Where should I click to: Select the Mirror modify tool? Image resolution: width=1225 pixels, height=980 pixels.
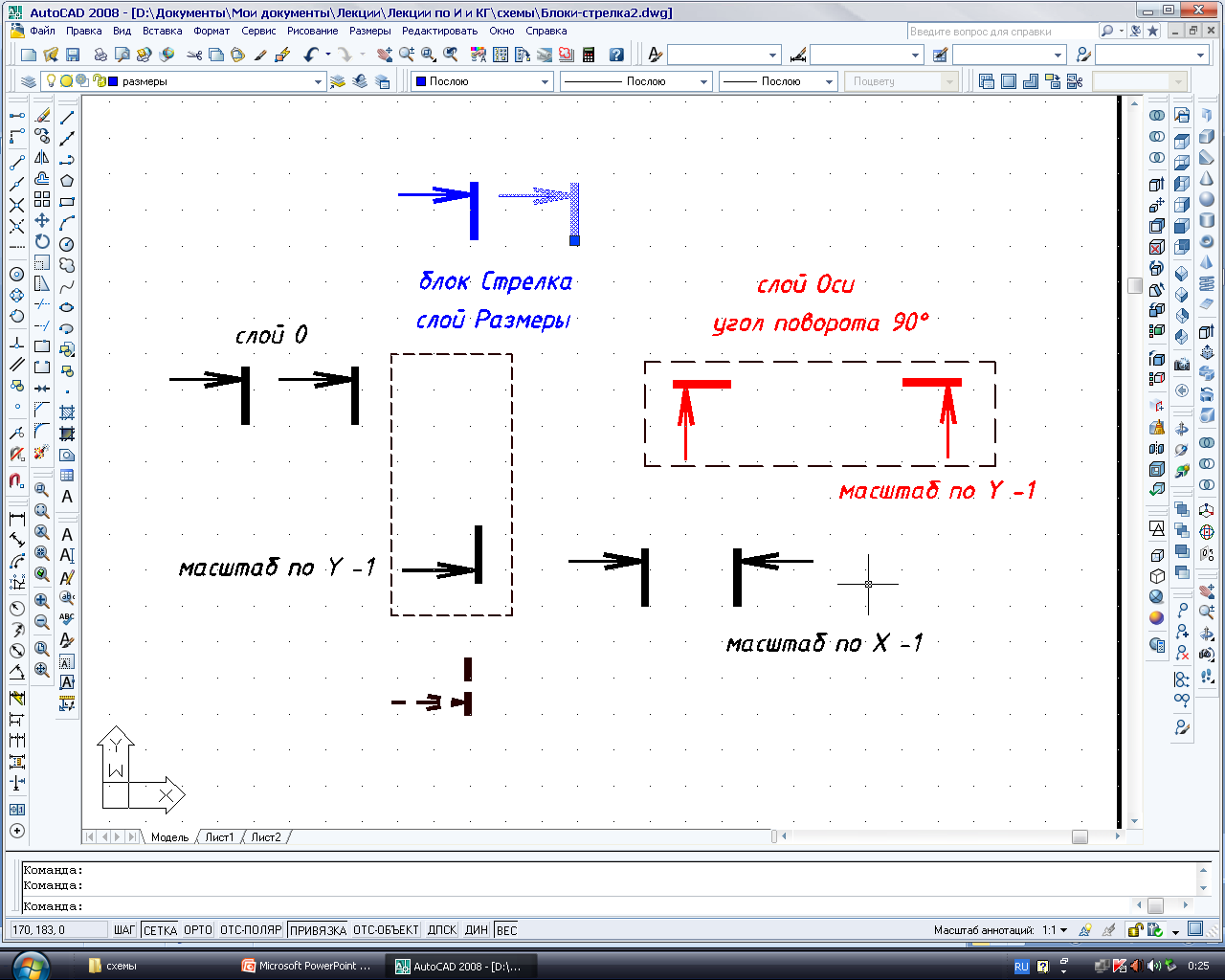[42, 158]
